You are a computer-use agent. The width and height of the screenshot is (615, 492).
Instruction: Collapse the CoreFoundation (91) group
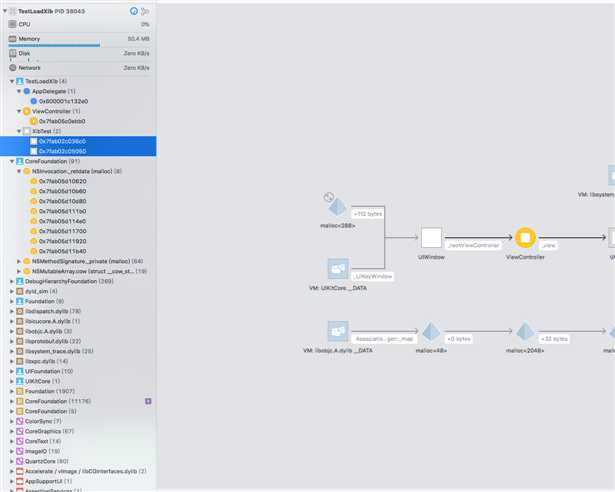point(12,161)
